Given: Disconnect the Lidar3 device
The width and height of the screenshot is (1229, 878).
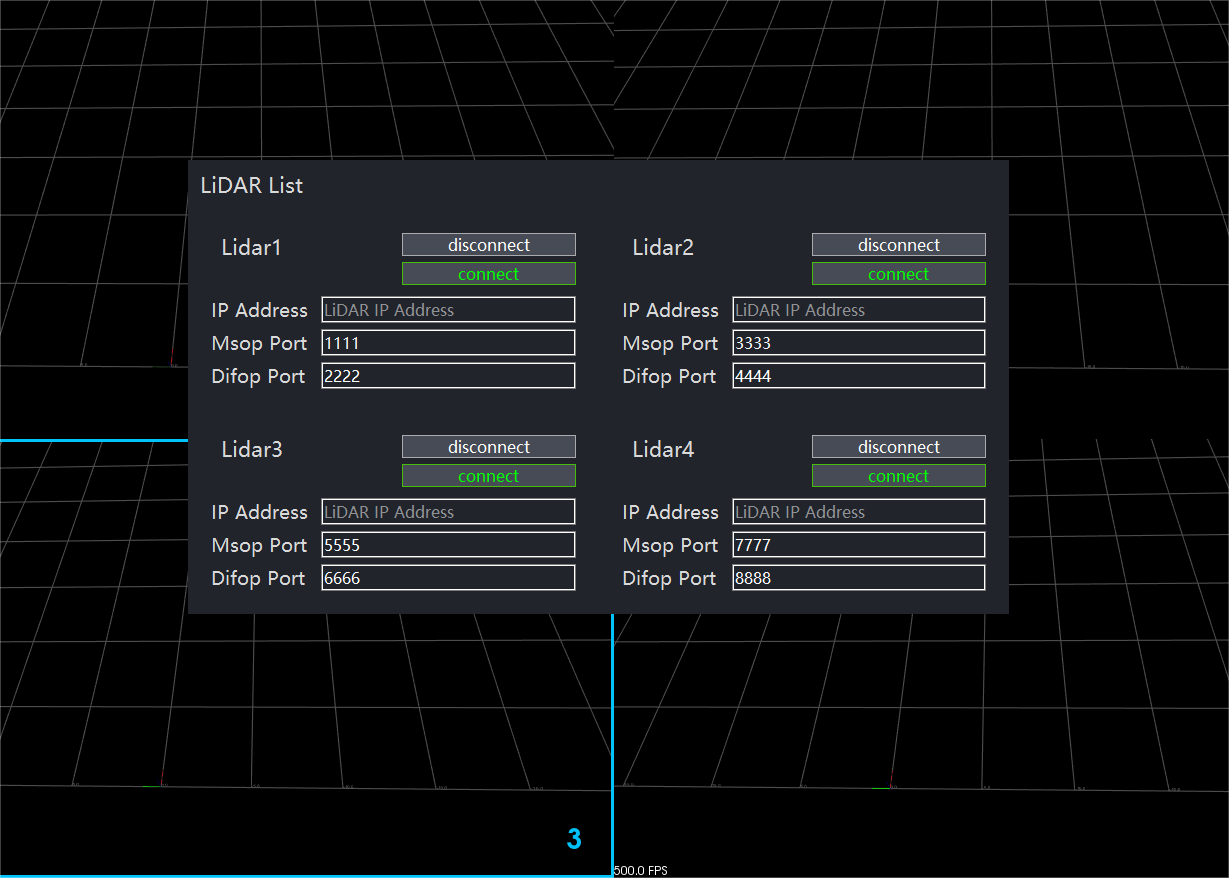Looking at the screenshot, I should coord(488,447).
